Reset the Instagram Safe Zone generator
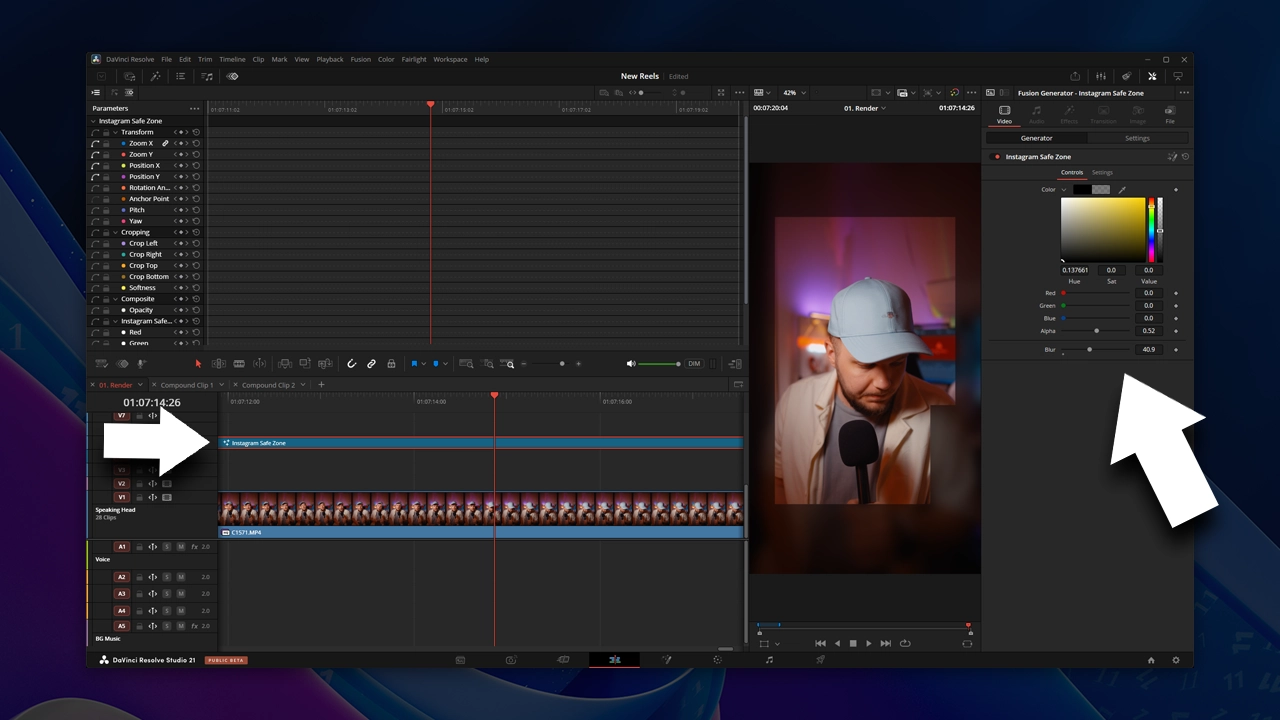Viewport: 1280px width, 720px height. [x=1185, y=157]
